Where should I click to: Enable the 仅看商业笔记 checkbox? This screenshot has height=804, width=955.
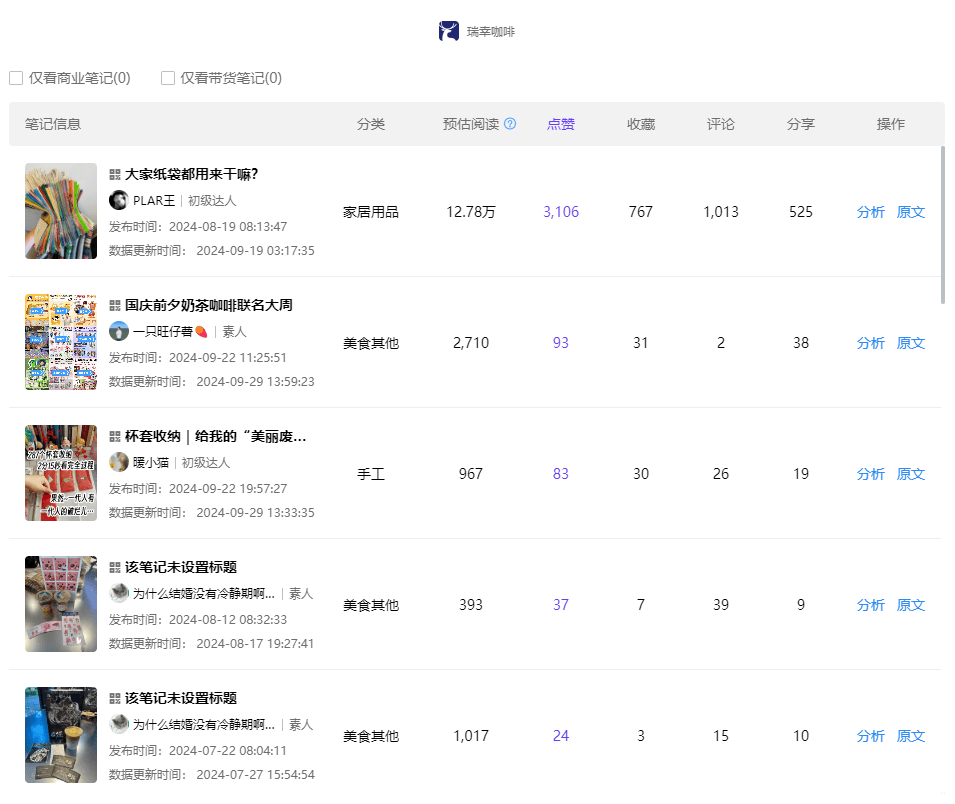tap(16, 78)
